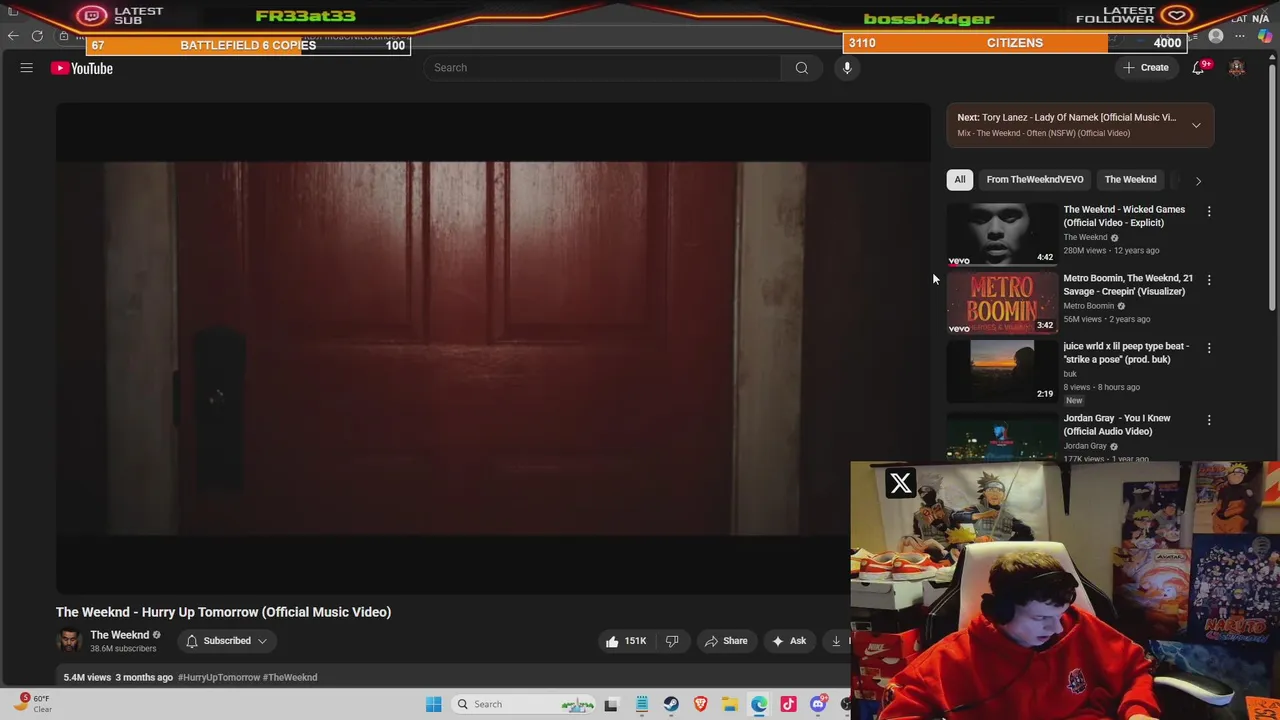
Task: Open the #TheWeeknd hashtag
Action: (290, 677)
